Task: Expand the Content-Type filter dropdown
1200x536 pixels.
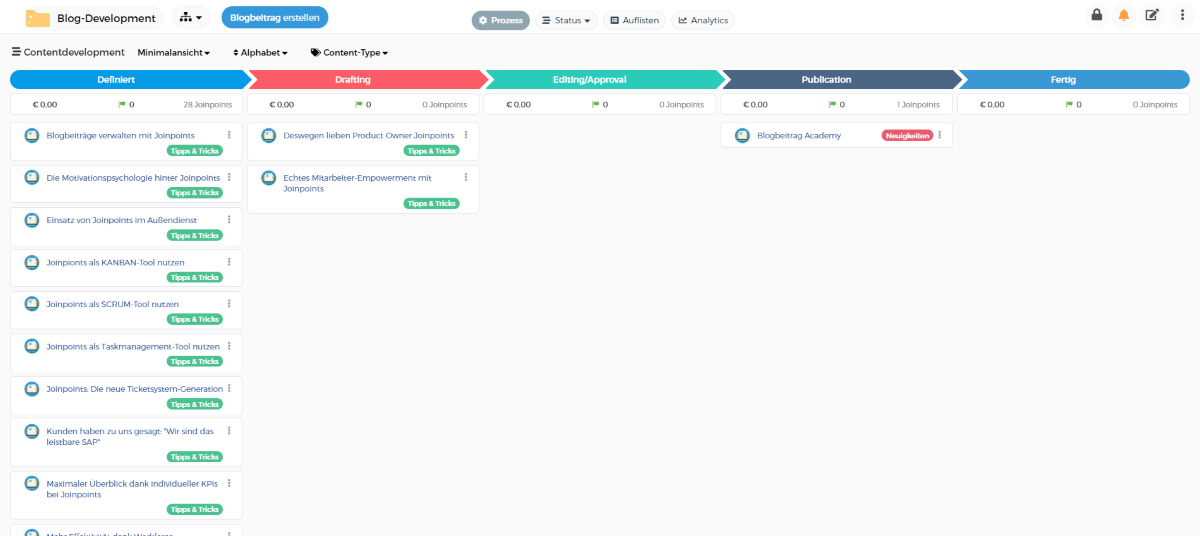Action: coord(349,52)
